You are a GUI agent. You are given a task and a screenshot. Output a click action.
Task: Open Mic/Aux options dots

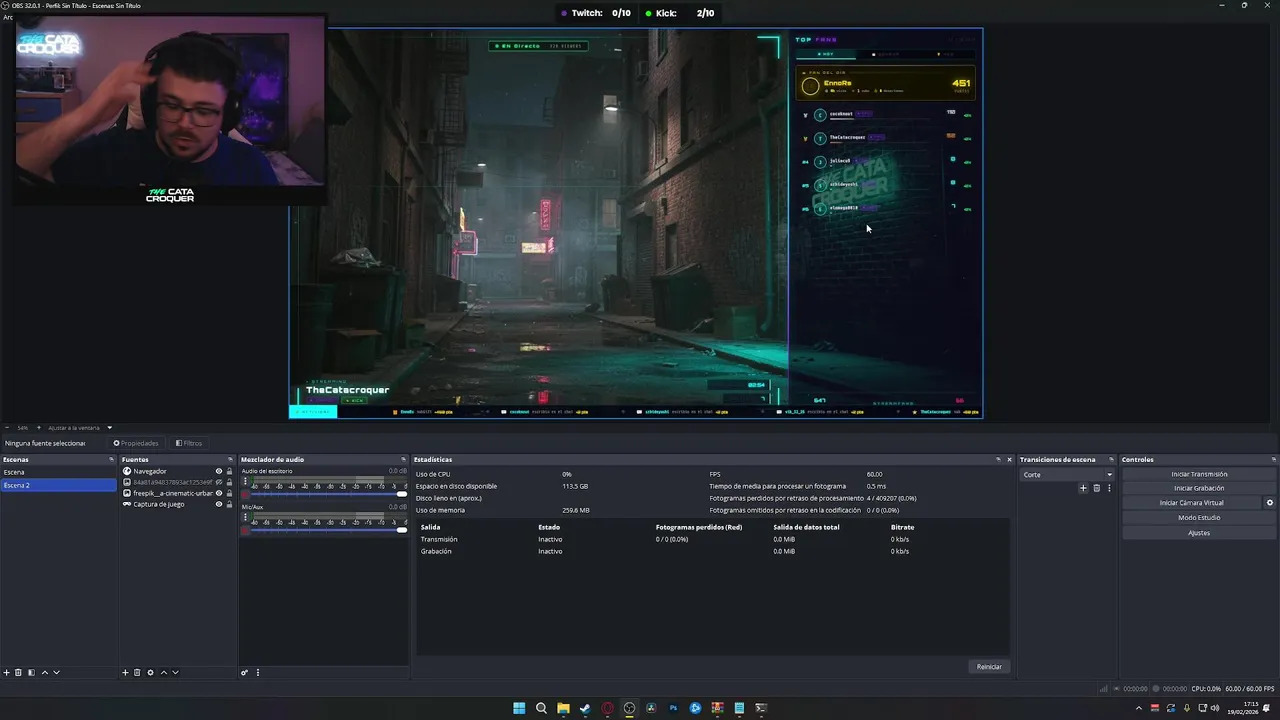point(245,518)
